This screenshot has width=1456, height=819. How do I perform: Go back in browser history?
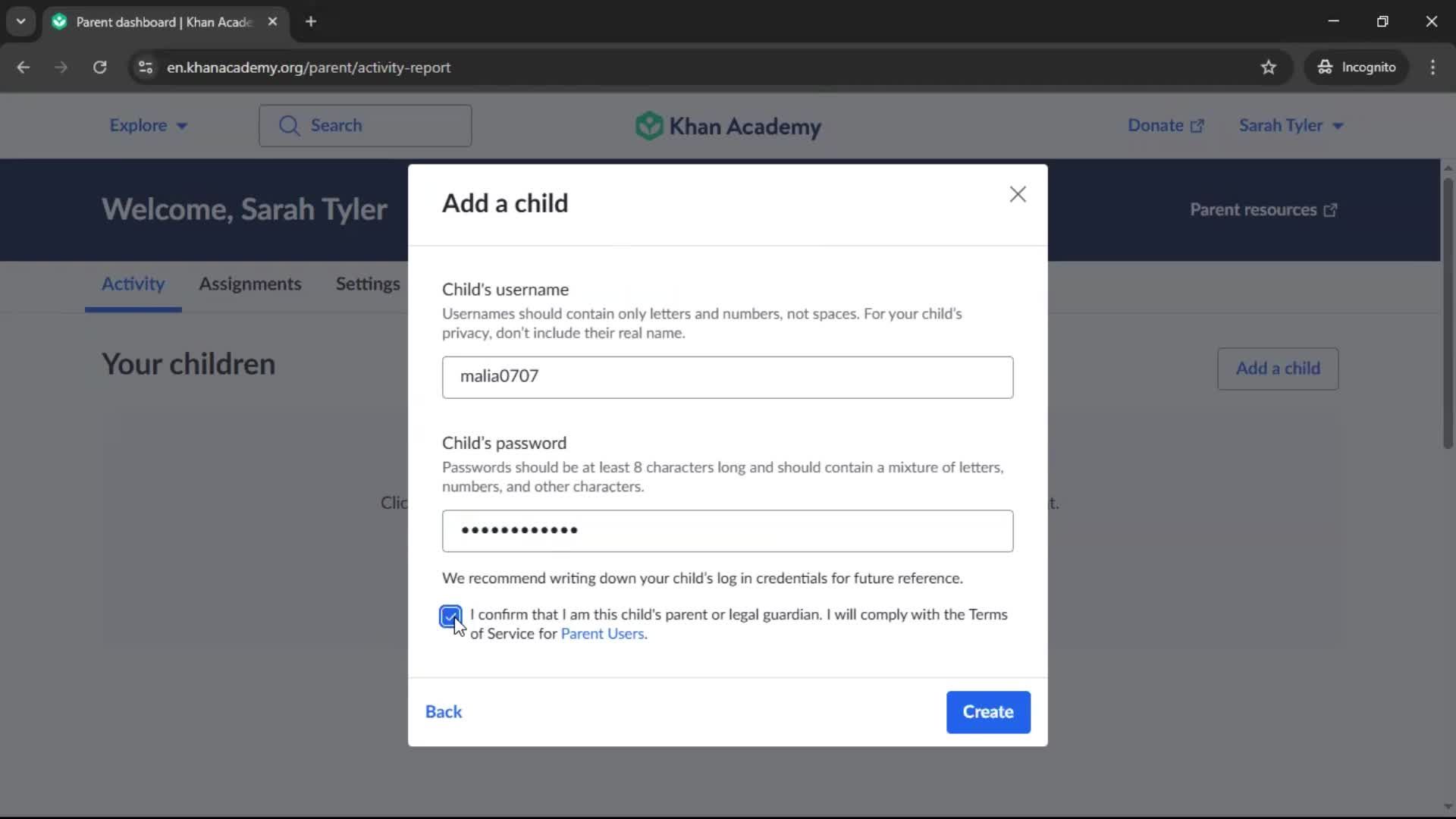(x=24, y=67)
